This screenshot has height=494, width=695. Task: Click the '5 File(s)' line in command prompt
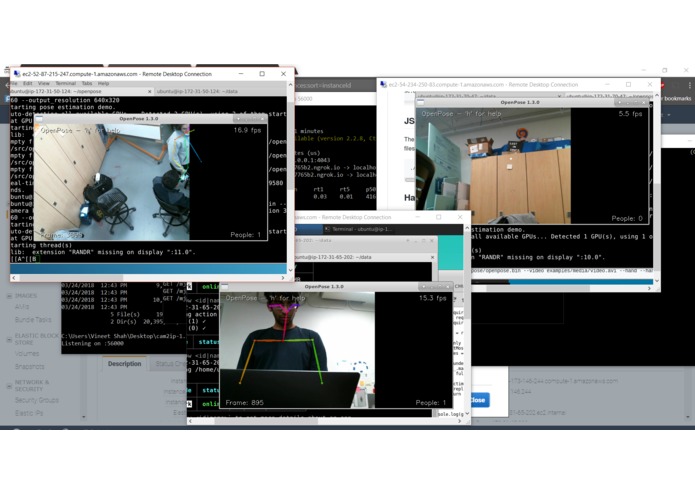(x=137, y=314)
